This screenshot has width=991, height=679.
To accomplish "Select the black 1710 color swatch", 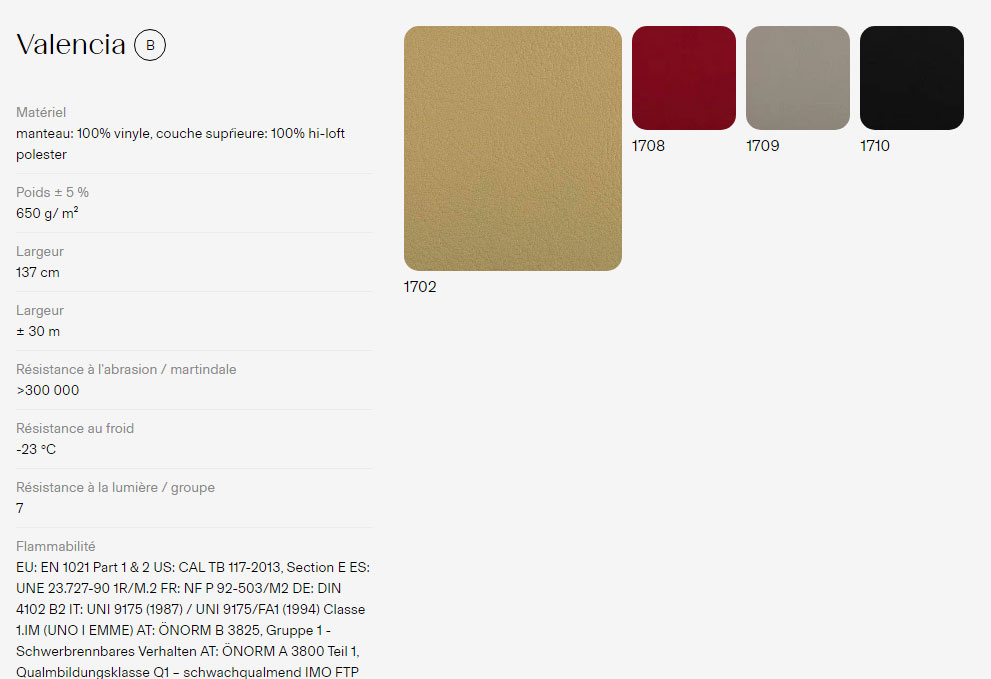I will coord(912,78).
